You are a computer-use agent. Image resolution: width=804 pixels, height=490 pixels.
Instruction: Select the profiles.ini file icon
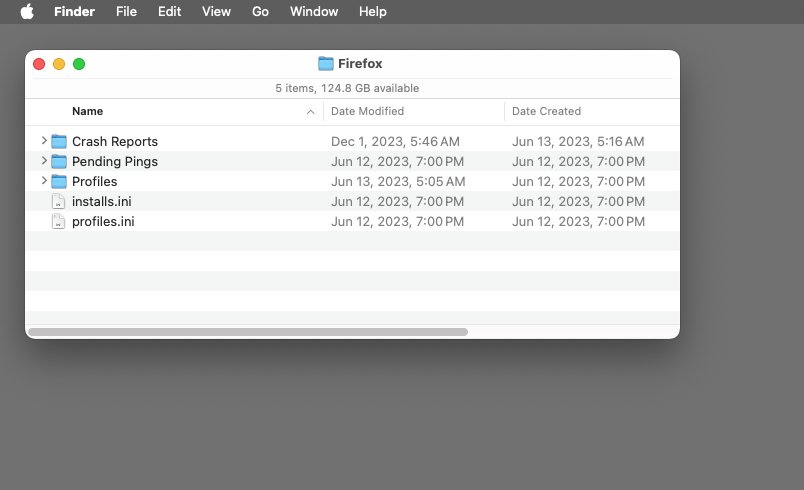pos(58,222)
